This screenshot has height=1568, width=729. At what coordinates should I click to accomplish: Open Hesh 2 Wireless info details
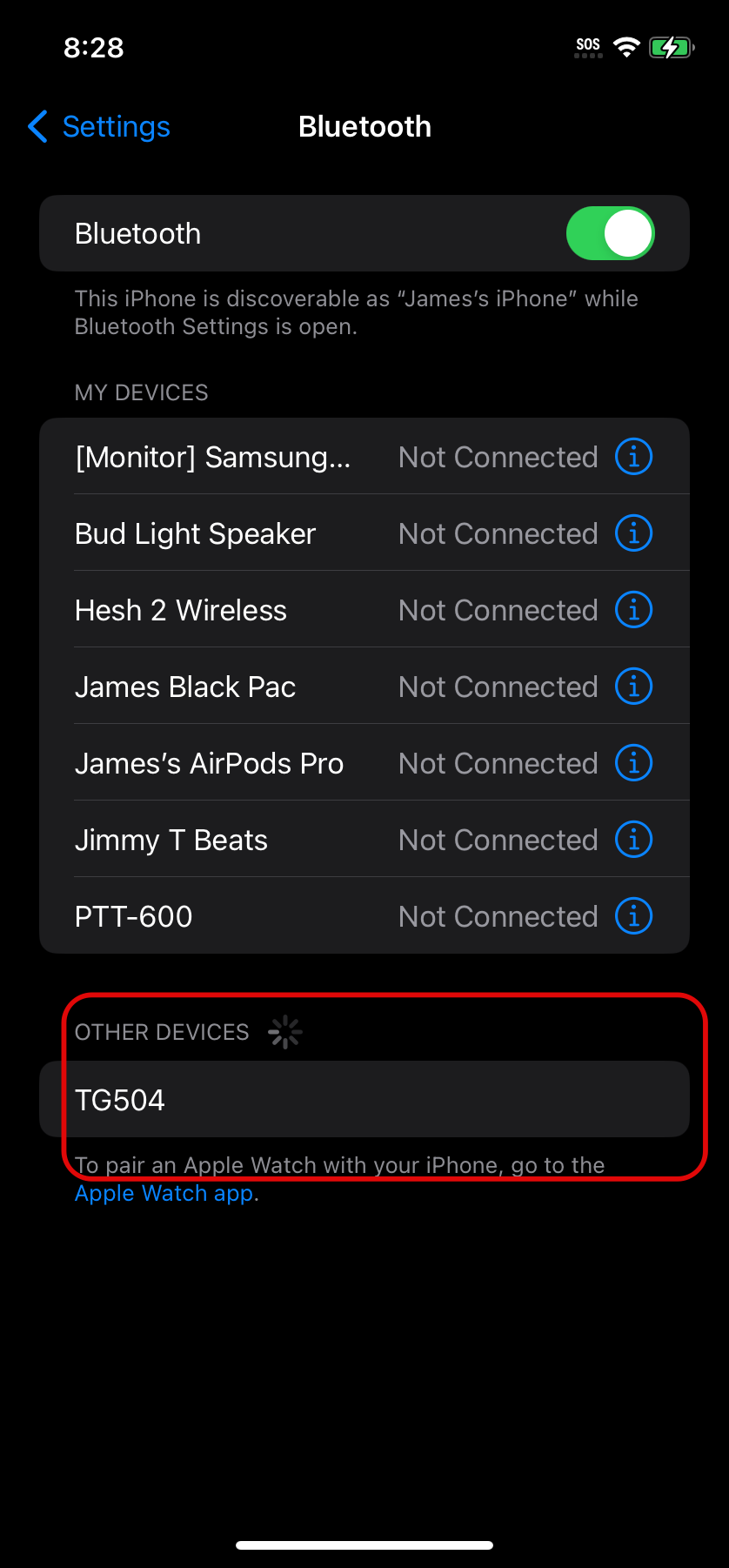point(633,609)
